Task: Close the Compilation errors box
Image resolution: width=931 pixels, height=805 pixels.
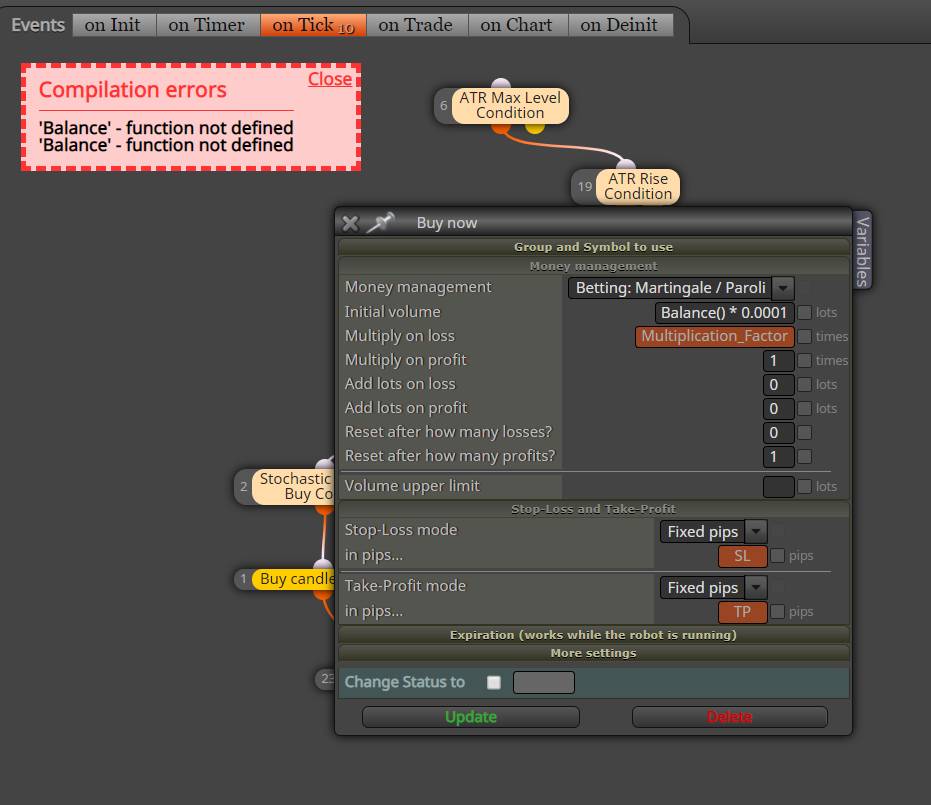Action: point(330,79)
